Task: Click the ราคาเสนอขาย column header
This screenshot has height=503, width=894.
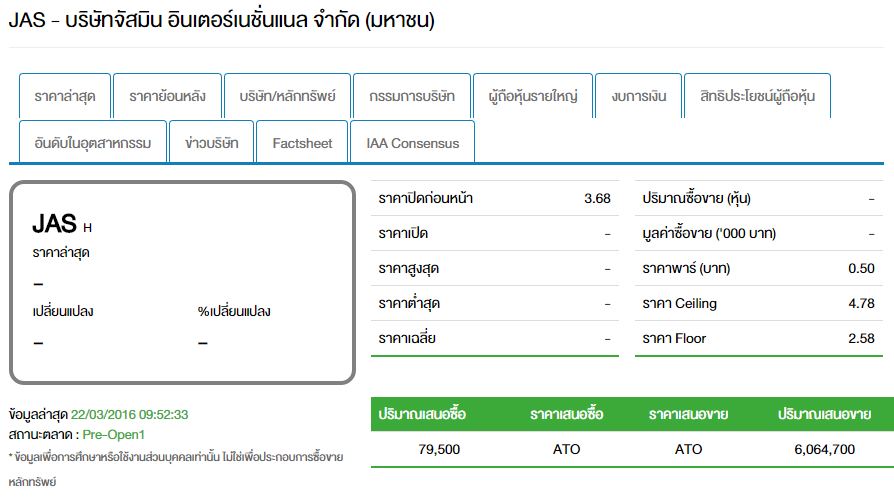Action: click(688, 414)
